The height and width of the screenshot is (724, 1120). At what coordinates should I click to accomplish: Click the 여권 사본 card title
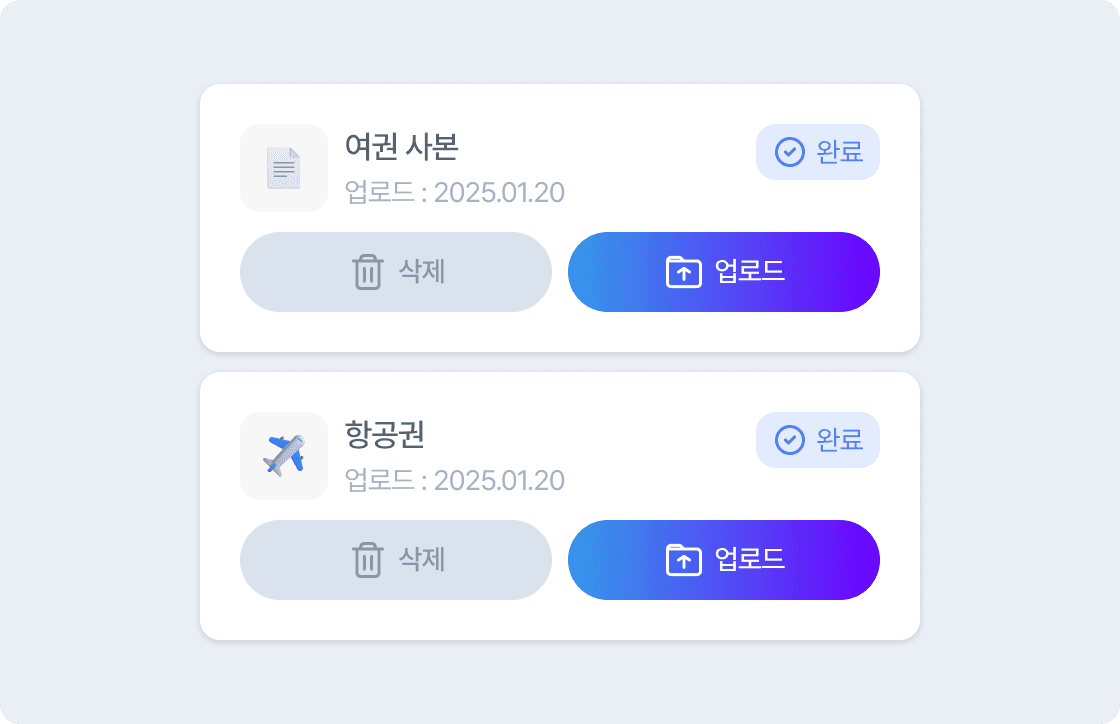point(399,148)
